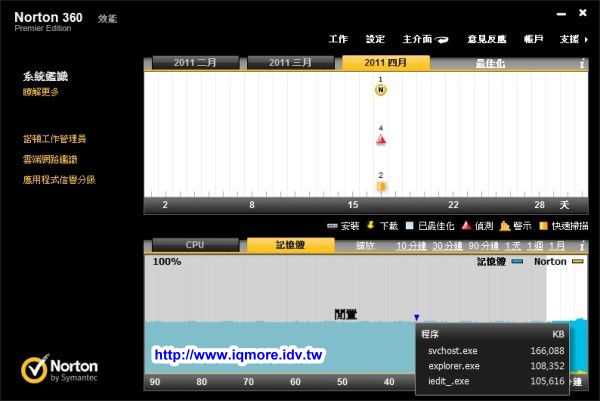Click the 瞭解更多 learn more link

(41, 92)
